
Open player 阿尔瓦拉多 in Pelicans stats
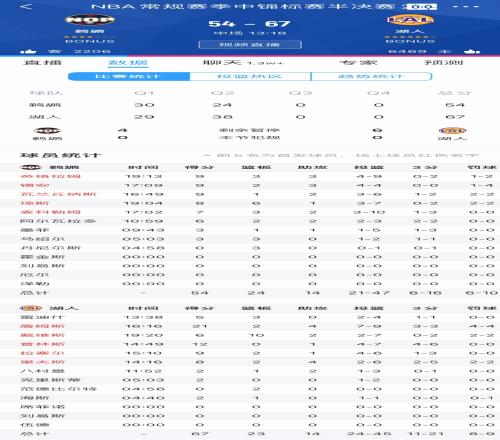(x=58, y=221)
